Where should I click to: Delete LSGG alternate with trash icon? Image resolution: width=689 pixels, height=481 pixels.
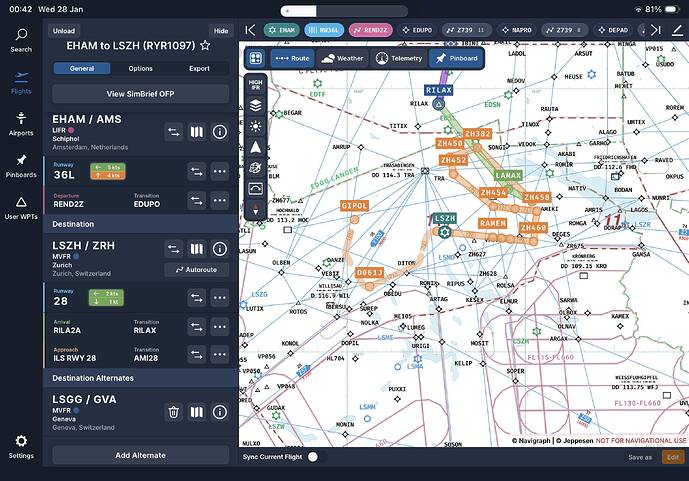(174, 412)
